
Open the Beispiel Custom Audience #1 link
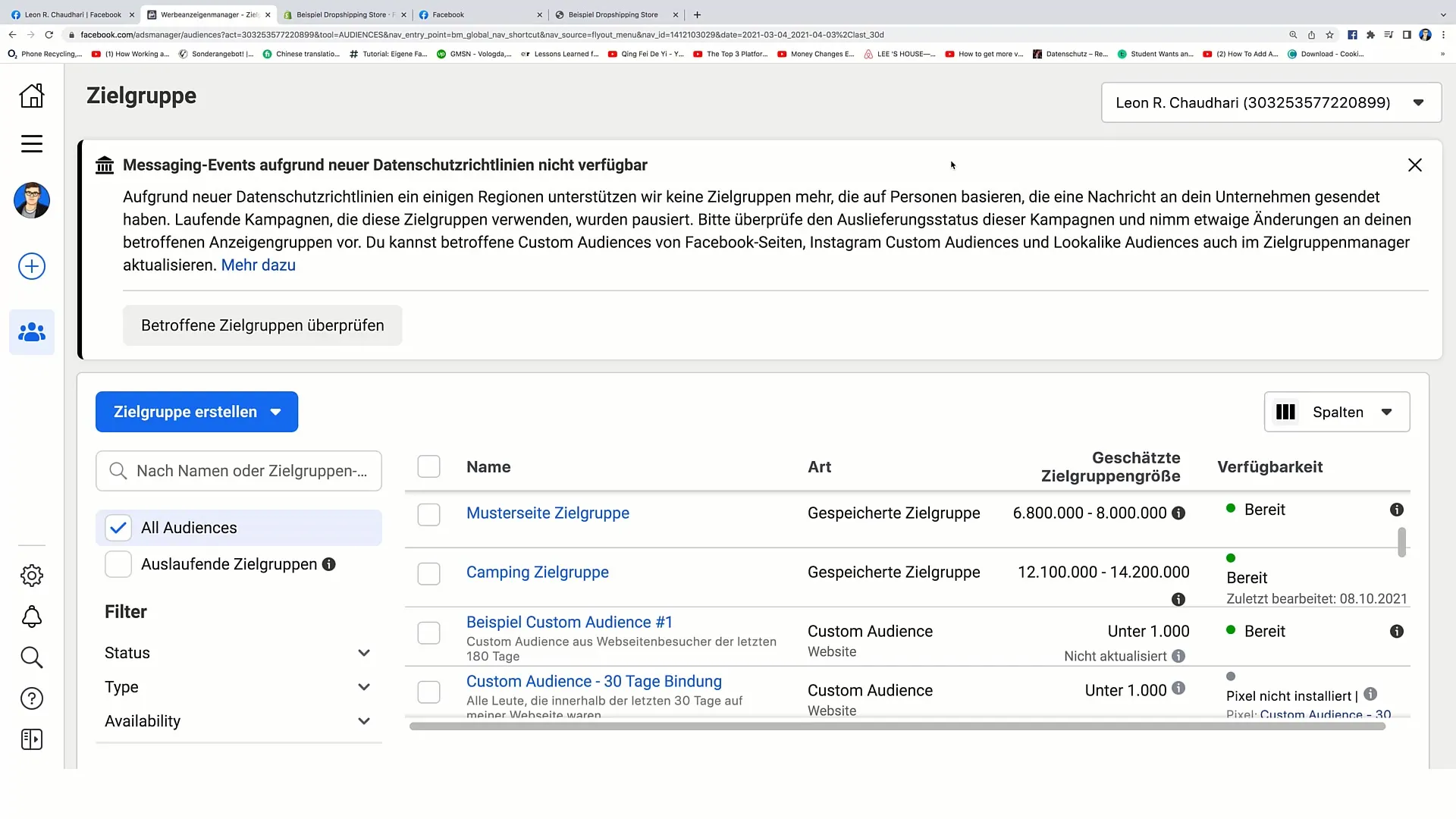click(570, 623)
